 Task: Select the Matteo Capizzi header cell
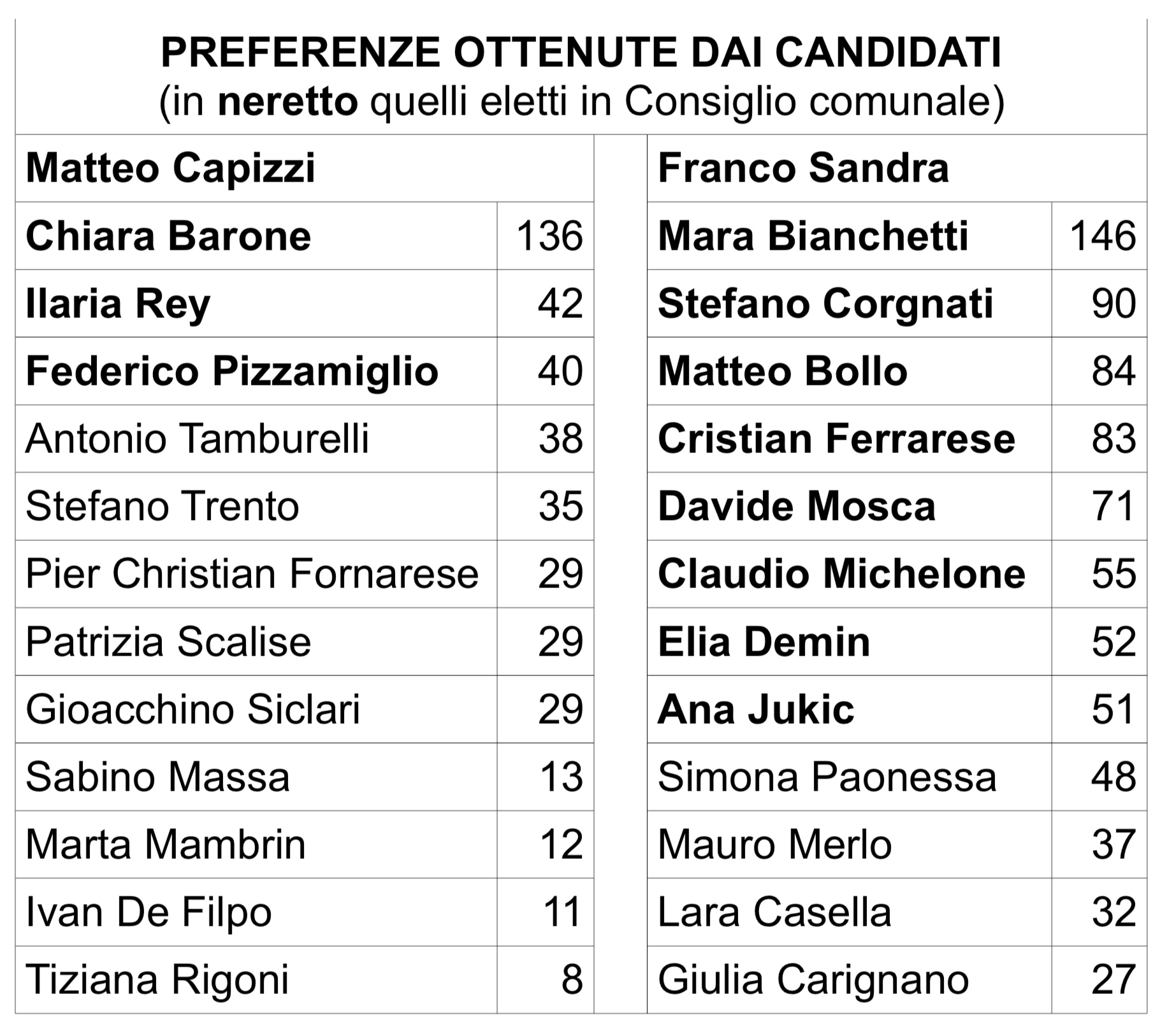click(170, 168)
